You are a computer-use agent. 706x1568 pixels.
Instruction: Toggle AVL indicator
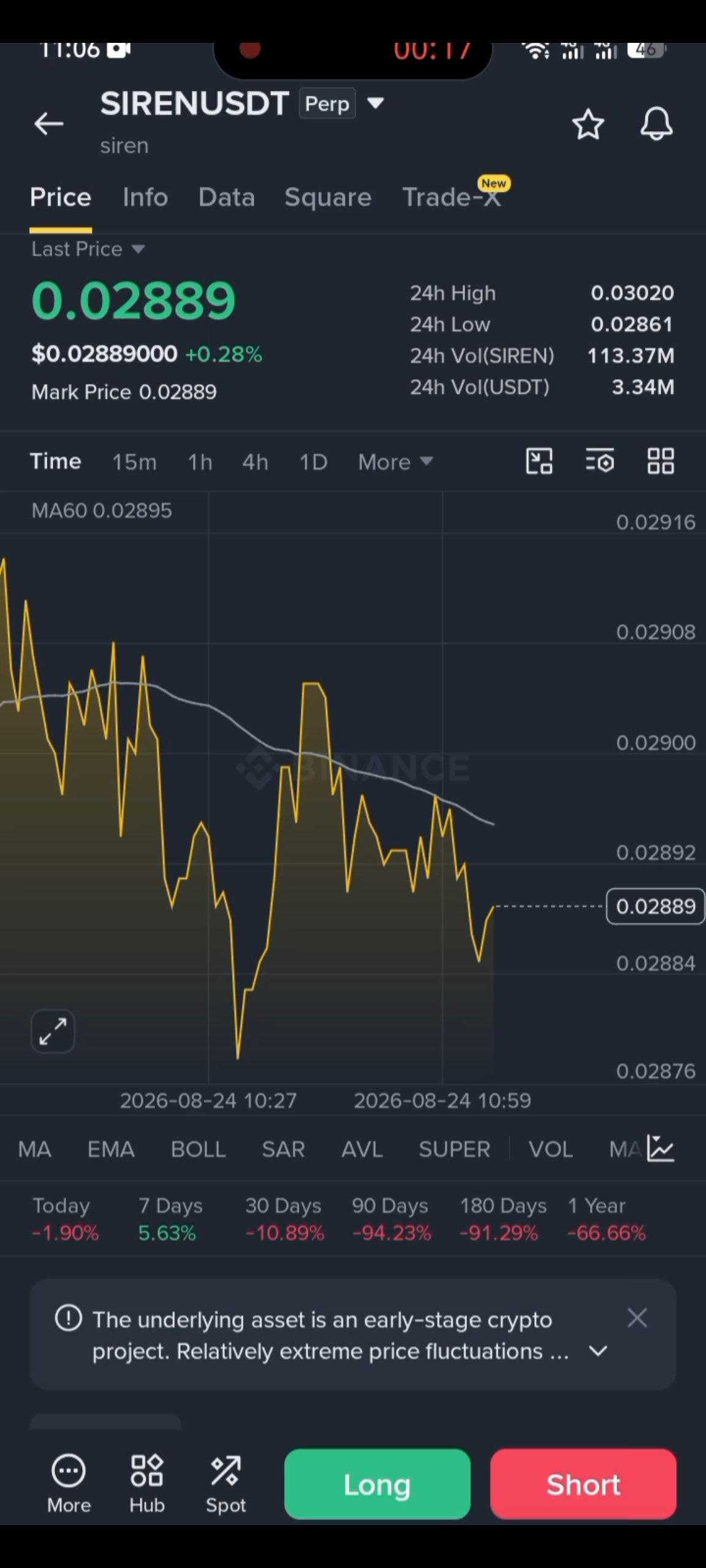coord(362,1149)
